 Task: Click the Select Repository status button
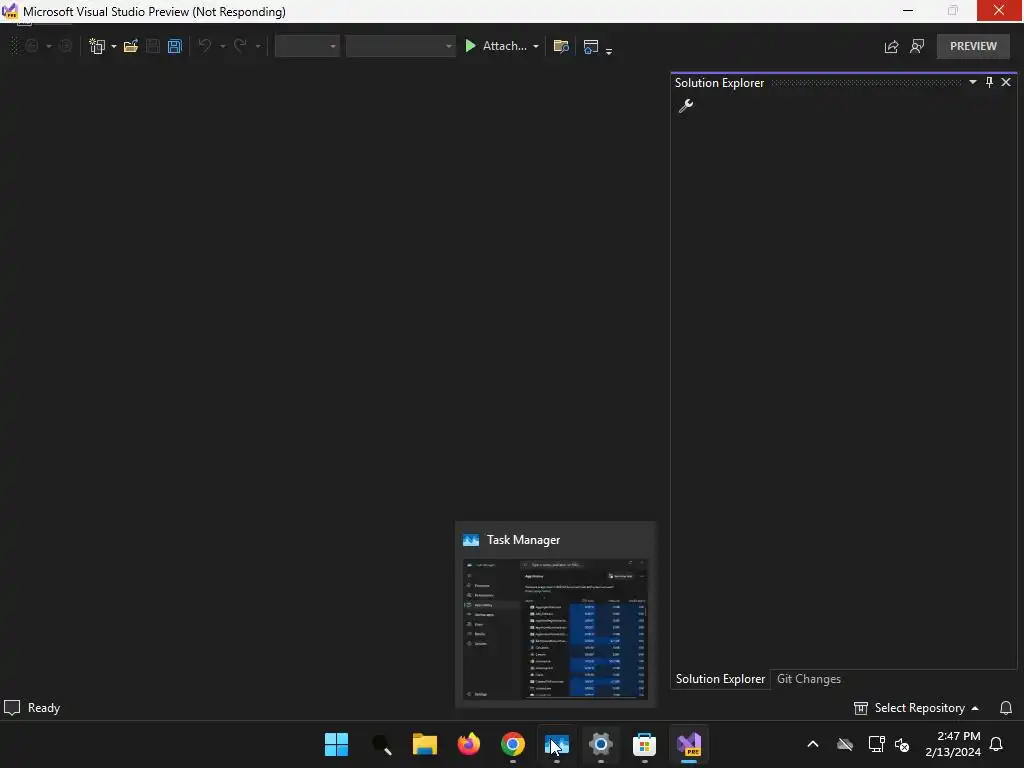[x=917, y=708]
